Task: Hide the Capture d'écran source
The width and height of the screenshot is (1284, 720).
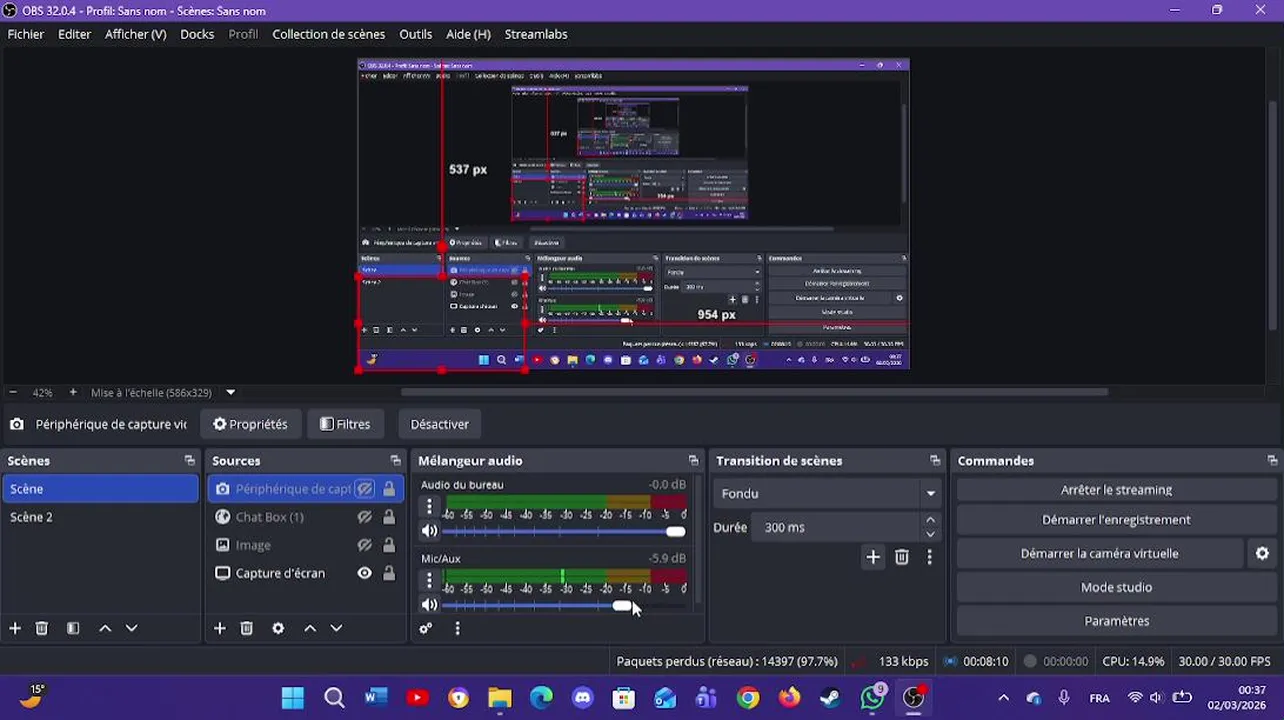Action: 365,573
